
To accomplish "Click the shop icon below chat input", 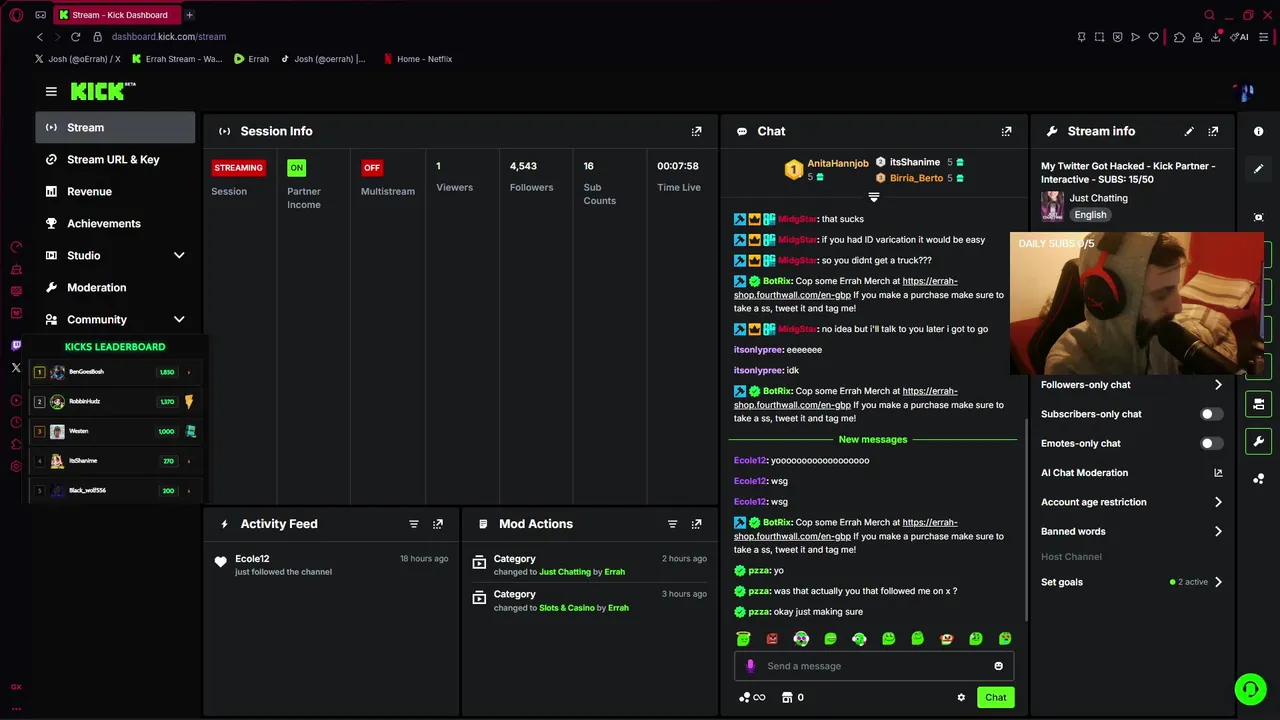I will pos(787,697).
